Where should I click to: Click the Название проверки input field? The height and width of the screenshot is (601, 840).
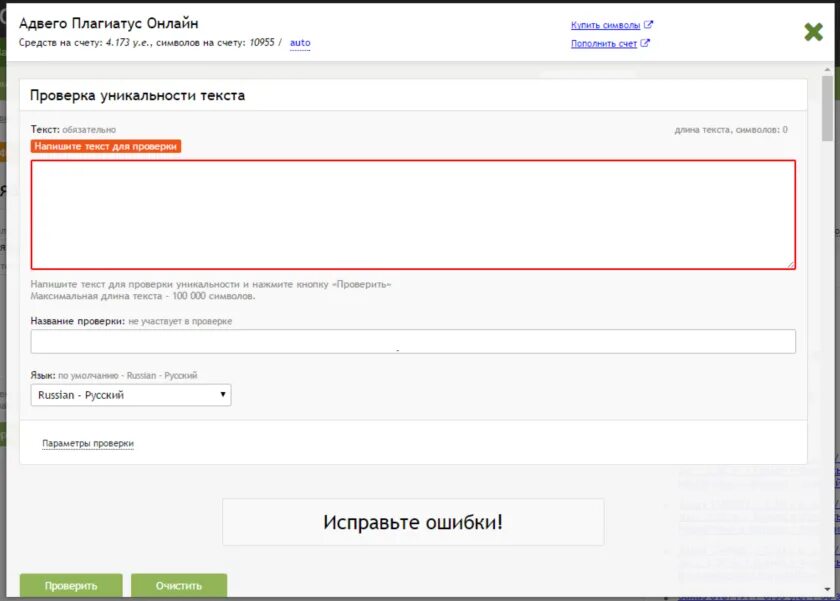point(413,341)
